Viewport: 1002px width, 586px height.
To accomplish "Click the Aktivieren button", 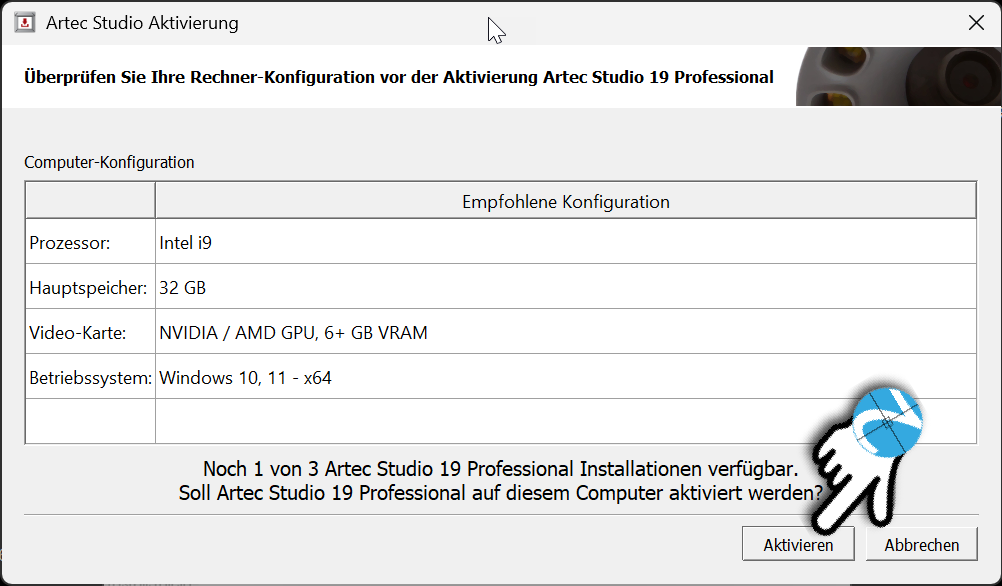I will (x=798, y=544).
